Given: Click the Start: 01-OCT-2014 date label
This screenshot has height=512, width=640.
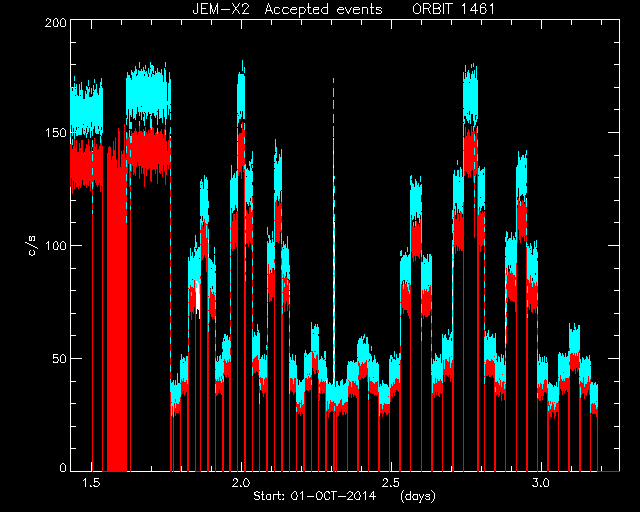Looking at the screenshot, I should (314, 496).
